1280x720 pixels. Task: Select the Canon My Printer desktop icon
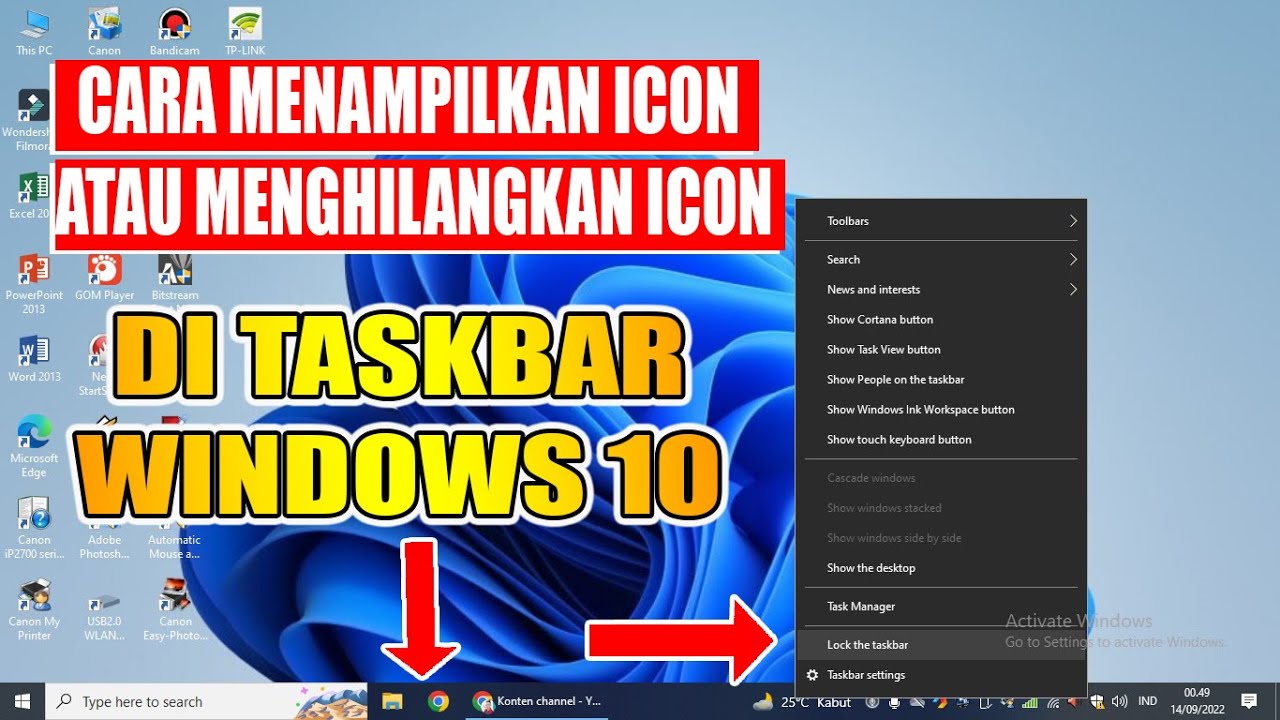click(34, 610)
